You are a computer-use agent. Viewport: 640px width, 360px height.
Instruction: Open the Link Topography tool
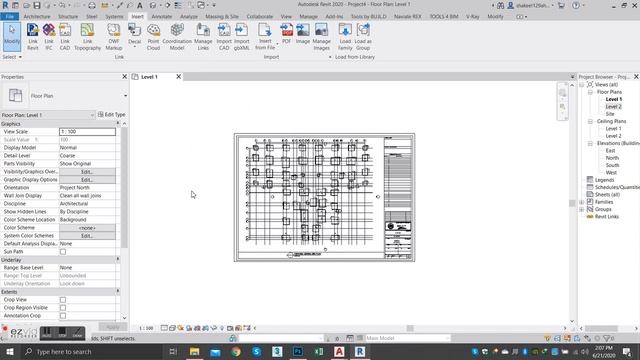87,37
